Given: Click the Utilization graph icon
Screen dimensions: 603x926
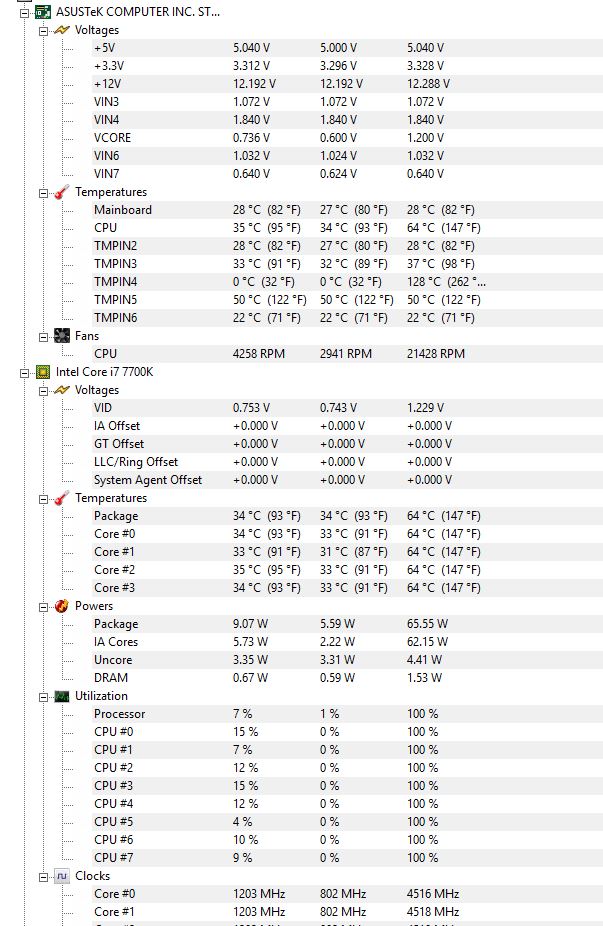Looking at the screenshot, I should tap(62, 696).
